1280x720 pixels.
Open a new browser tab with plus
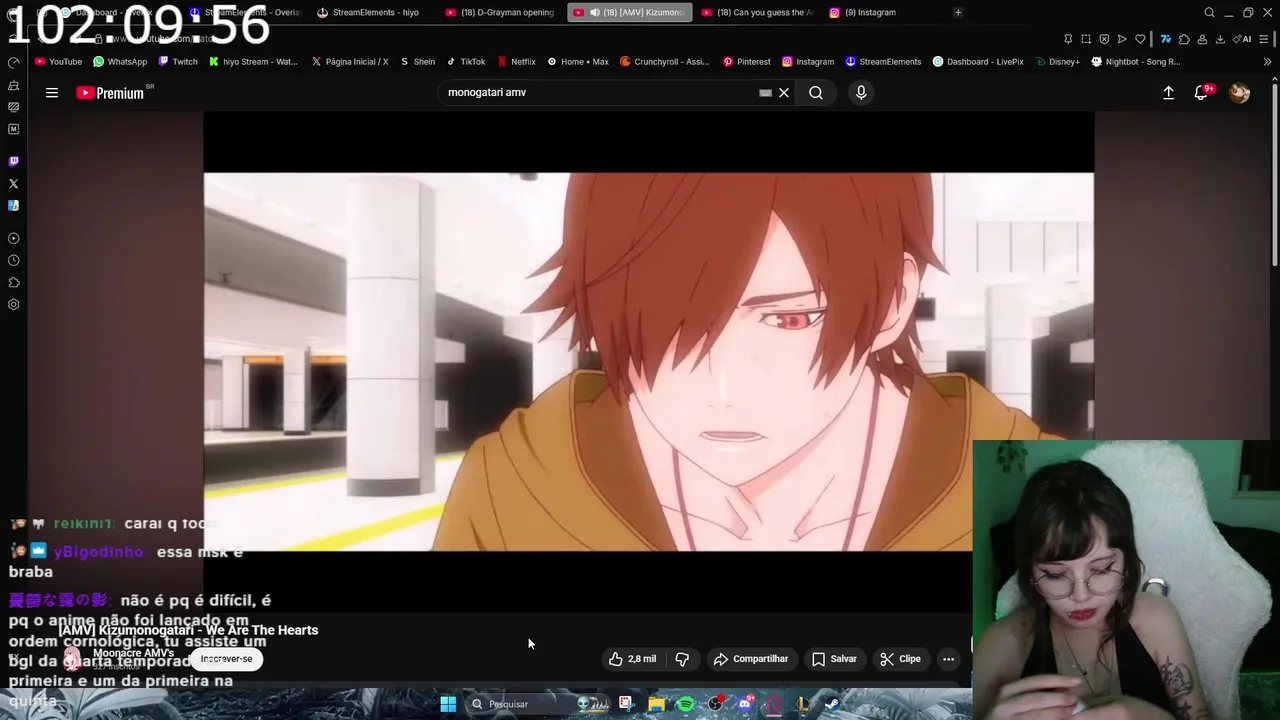coord(958,12)
